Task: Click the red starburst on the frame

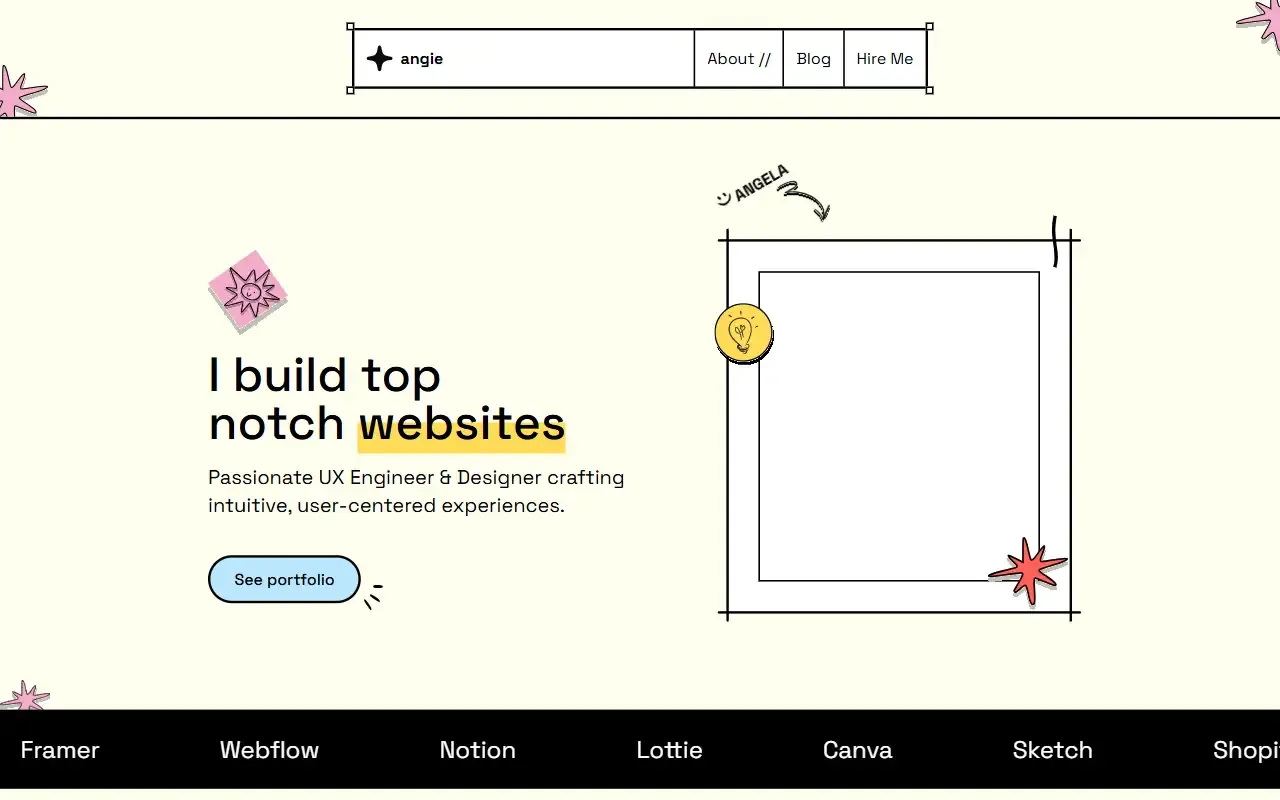Action: pos(1028,571)
